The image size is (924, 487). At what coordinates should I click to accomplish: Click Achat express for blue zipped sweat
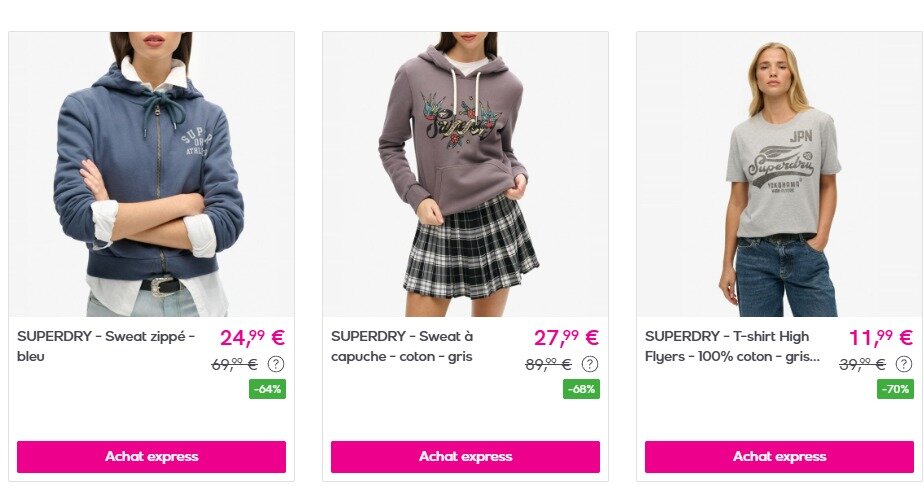pos(151,457)
